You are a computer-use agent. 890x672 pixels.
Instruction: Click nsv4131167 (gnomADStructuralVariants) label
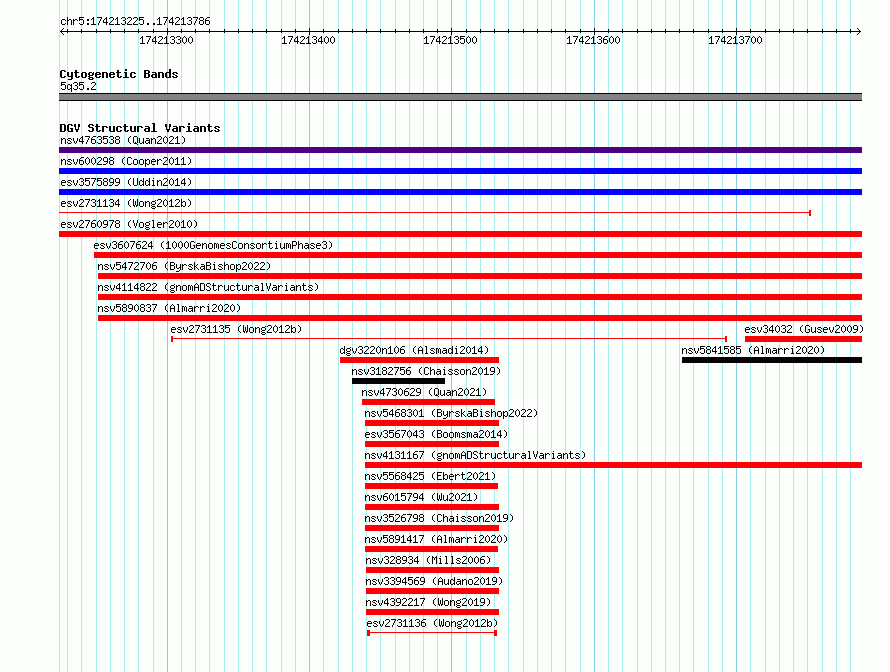pyautogui.click(x=475, y=455)
